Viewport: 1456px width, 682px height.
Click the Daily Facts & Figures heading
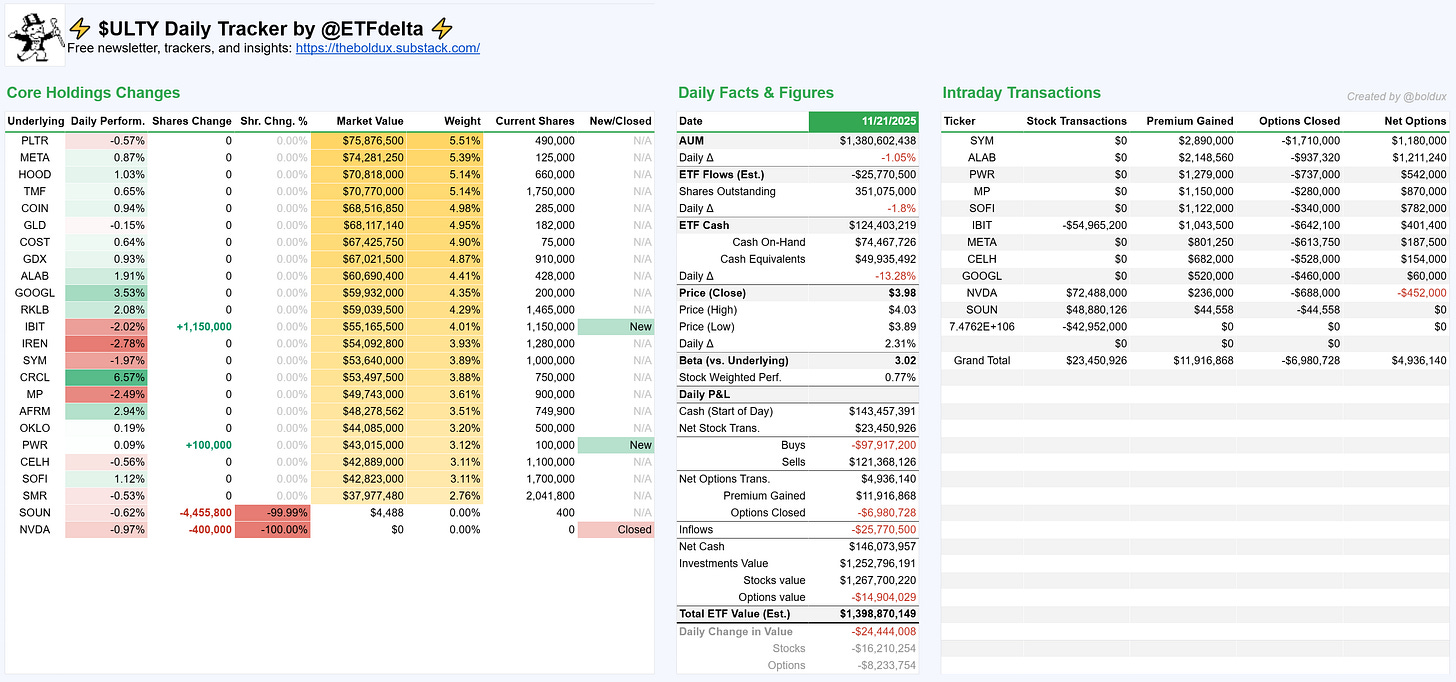[755, 92]
